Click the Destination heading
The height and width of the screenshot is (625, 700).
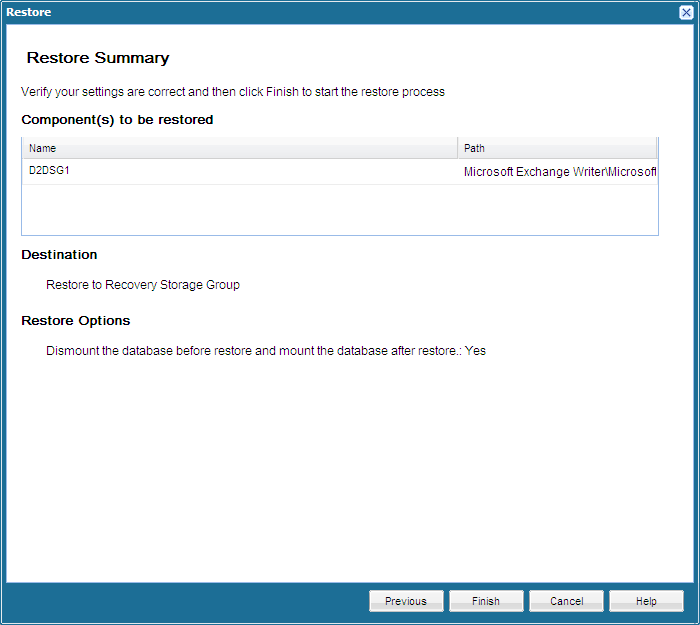click(59, 254)
